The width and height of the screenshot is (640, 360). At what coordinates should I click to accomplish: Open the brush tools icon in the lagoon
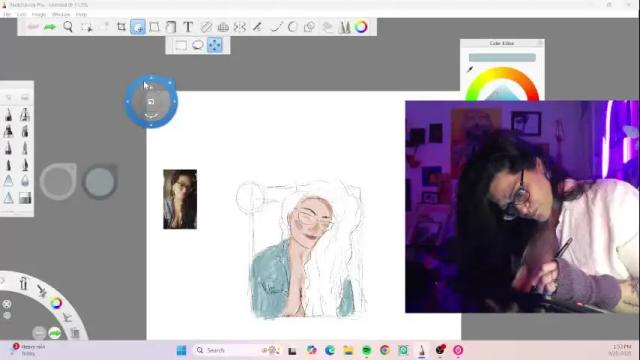pos(23,283)
